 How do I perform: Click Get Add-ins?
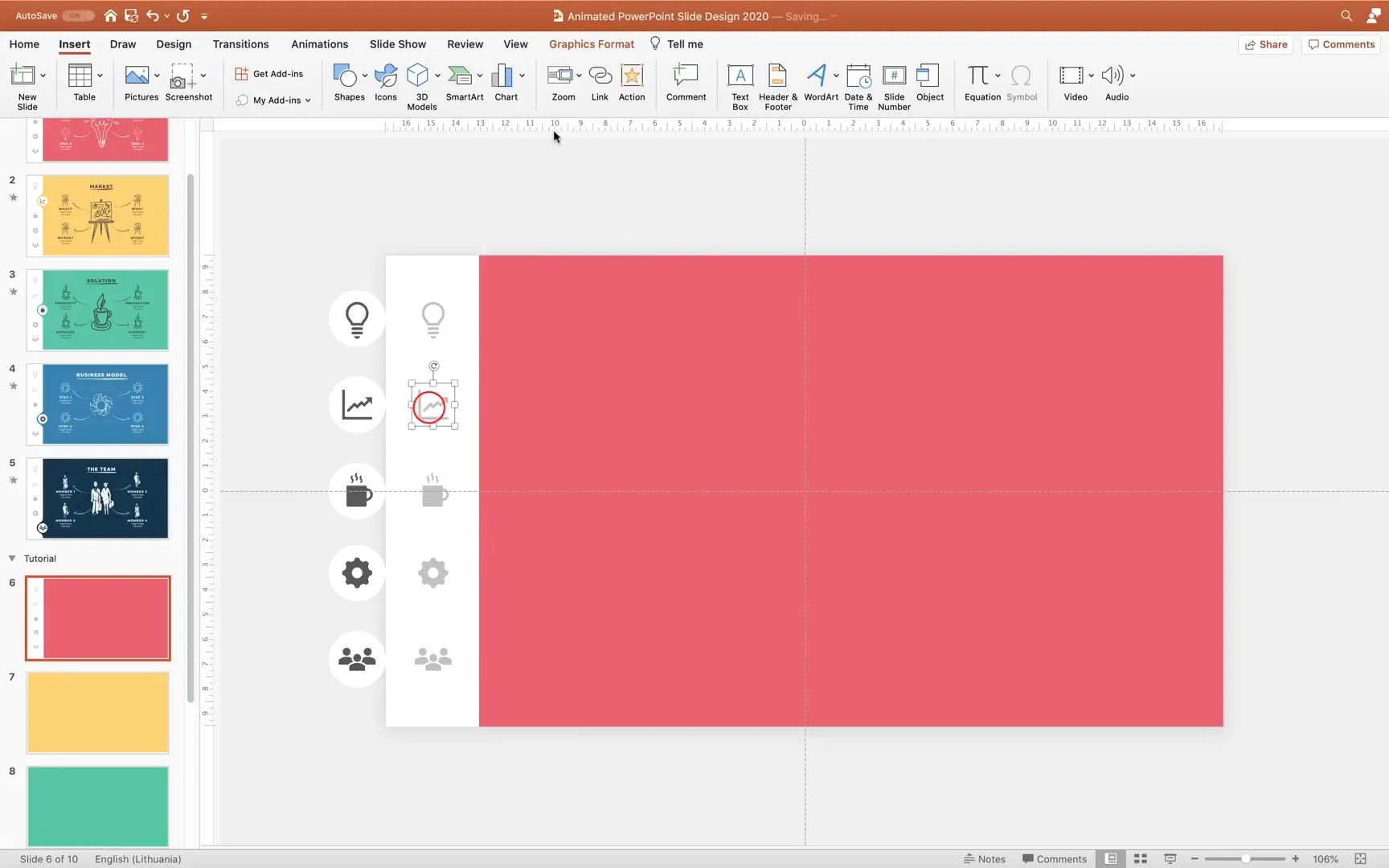click(x=269, y=73)
